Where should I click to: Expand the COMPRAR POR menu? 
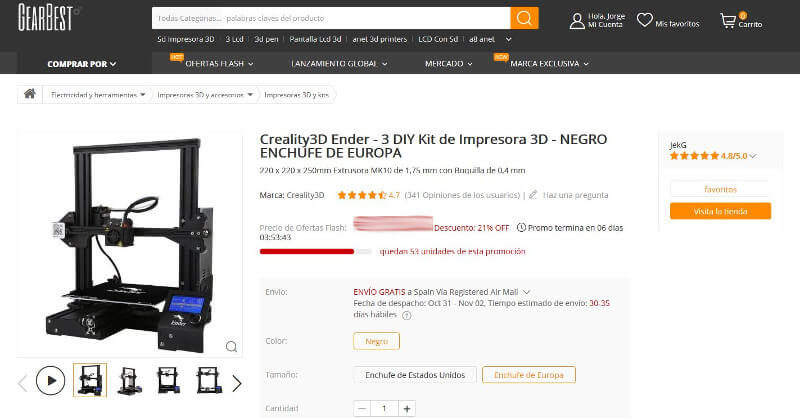pos(82,64)
